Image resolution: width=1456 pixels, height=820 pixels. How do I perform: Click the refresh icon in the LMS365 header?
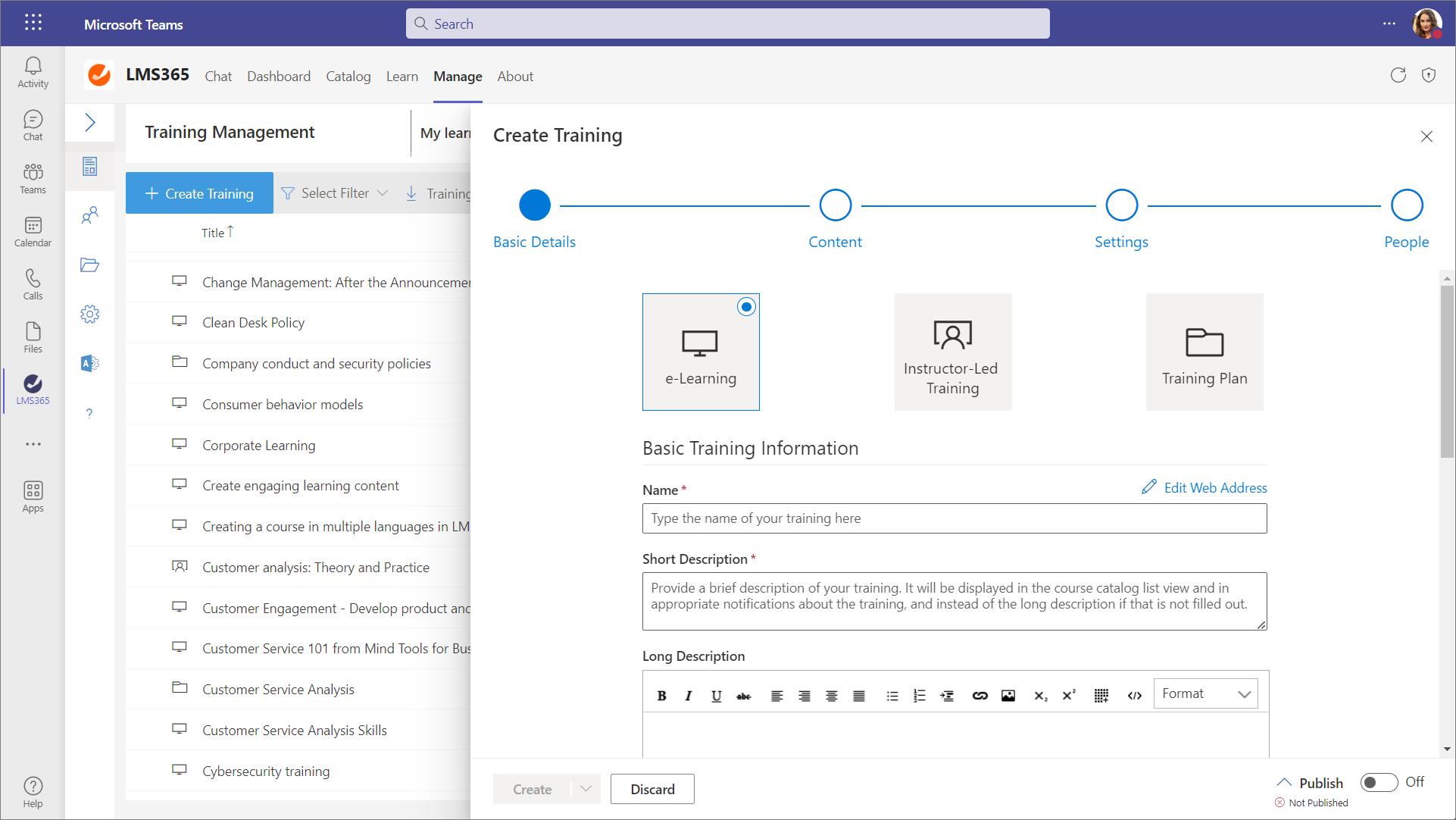[1398, 75]
